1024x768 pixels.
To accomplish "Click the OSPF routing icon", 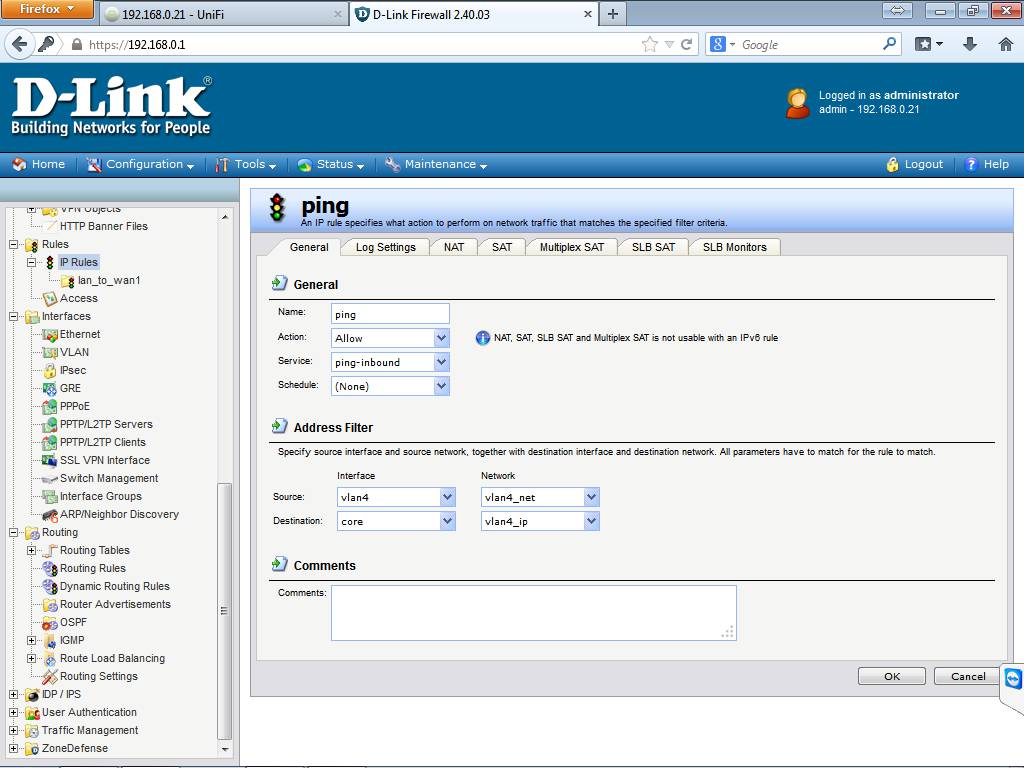I will coord(50,622).
